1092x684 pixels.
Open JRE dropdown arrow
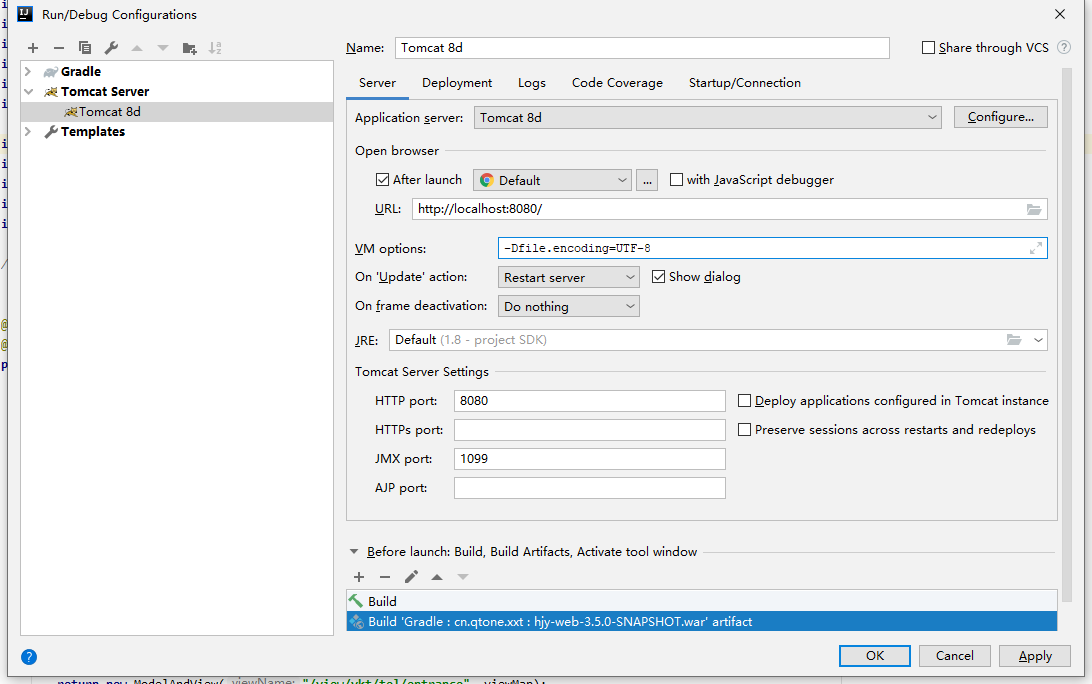click(1038, 340)
